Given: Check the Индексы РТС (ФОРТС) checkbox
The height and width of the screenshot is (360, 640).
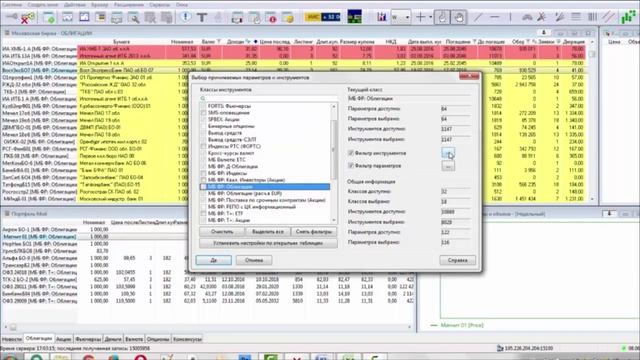Looking at the screenshot, I should click(x=203, y=146).
